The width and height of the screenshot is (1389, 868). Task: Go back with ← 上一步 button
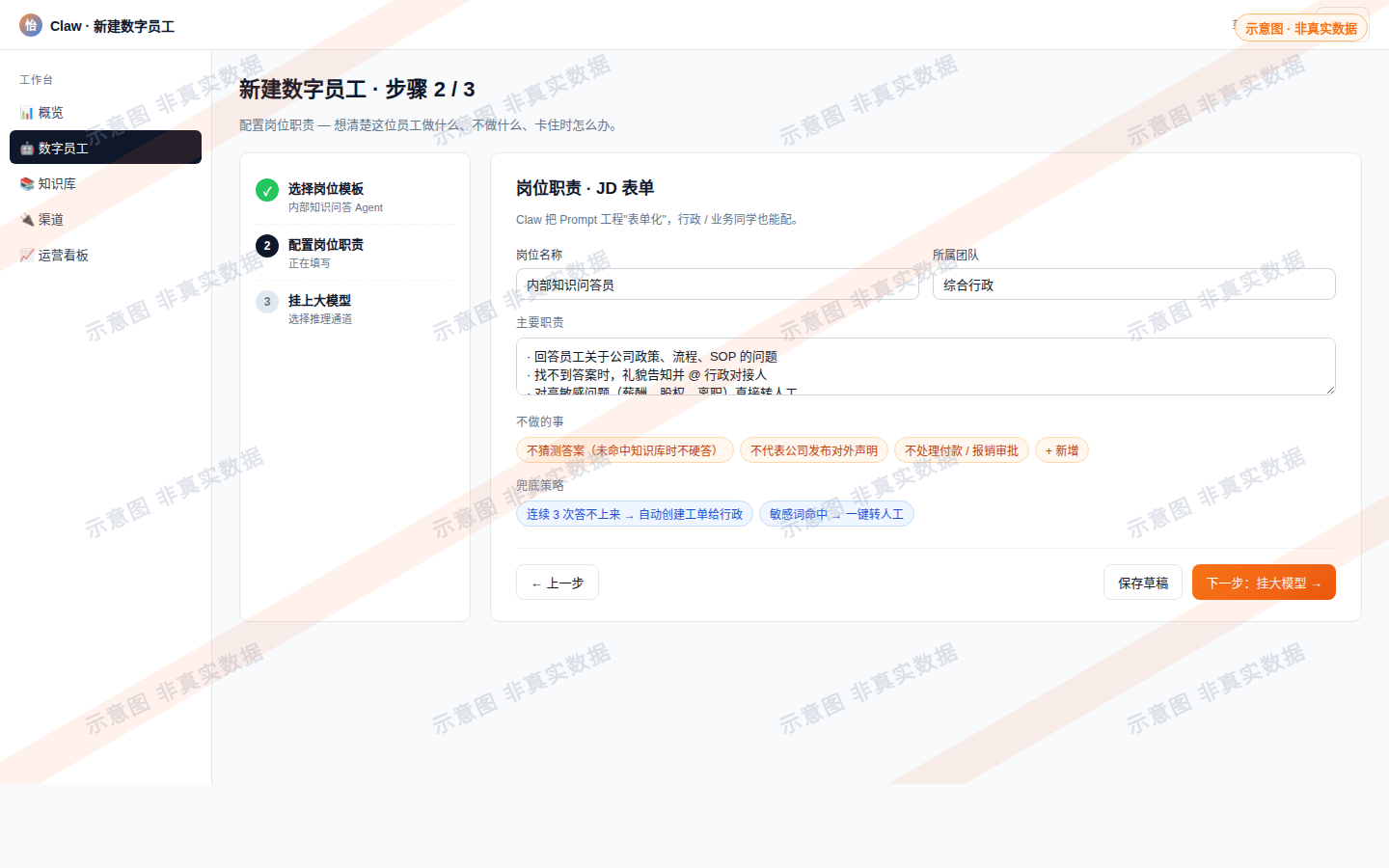pyautogui.click(x=558, y=583)
